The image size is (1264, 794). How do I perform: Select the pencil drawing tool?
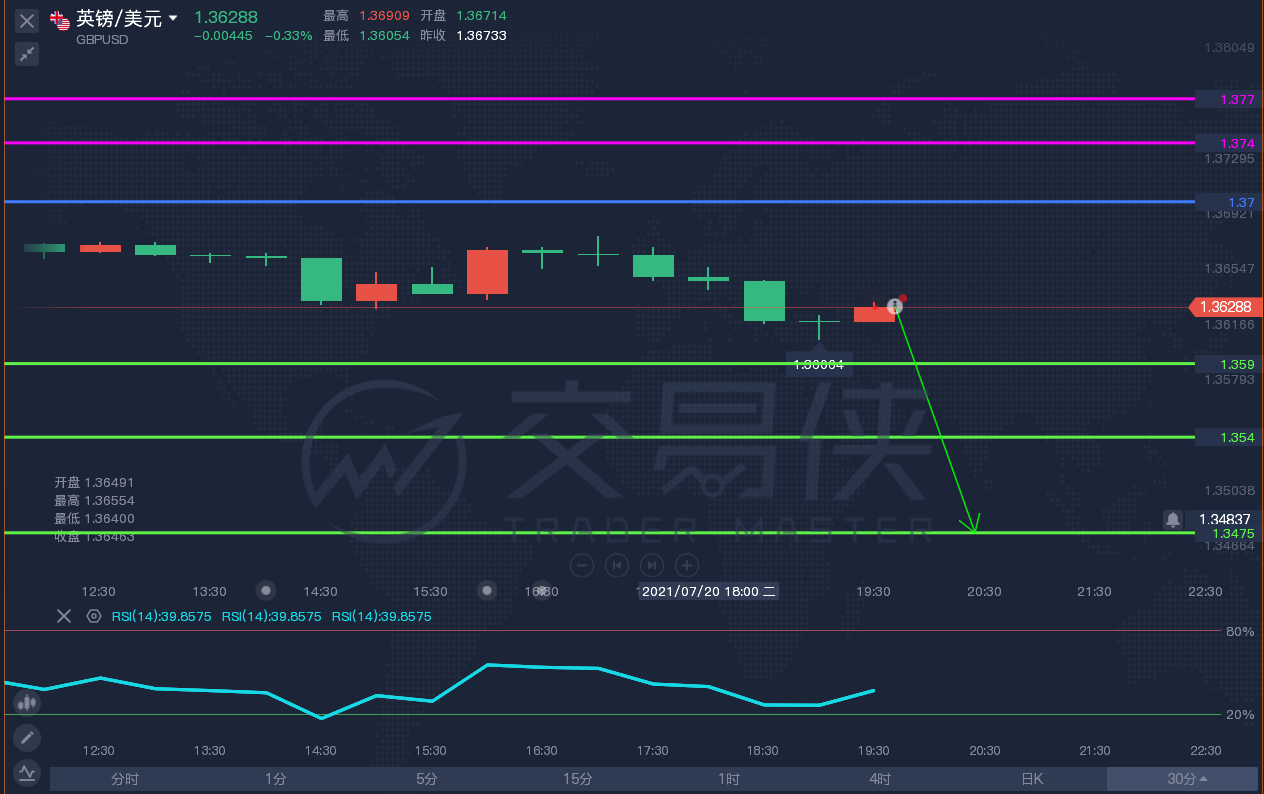27,738
